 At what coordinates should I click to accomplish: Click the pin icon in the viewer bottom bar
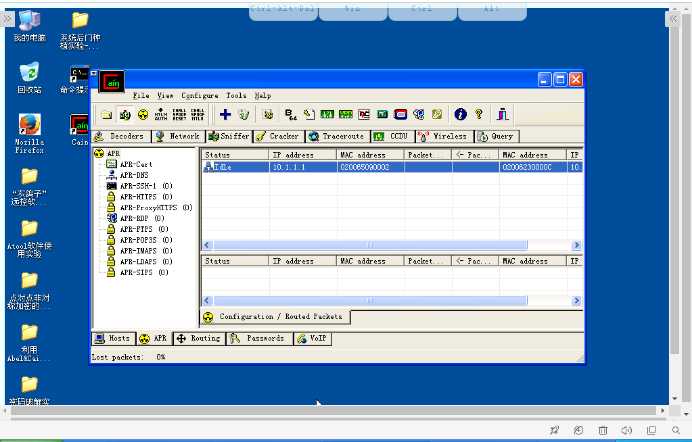click(x=554, y=430)
